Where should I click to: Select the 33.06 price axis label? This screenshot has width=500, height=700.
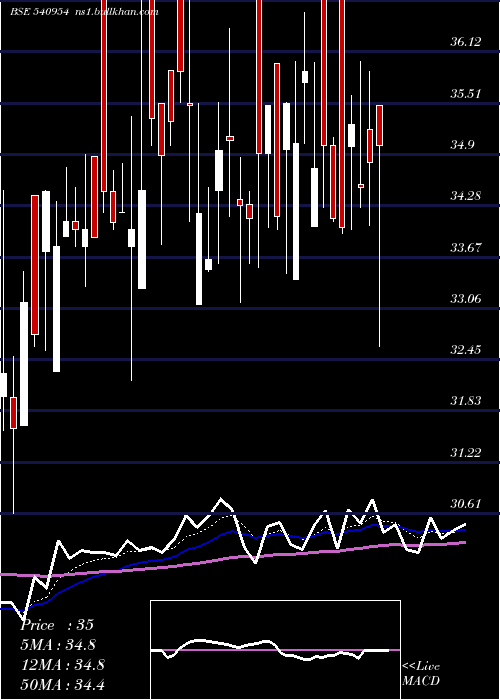[466, 298]
